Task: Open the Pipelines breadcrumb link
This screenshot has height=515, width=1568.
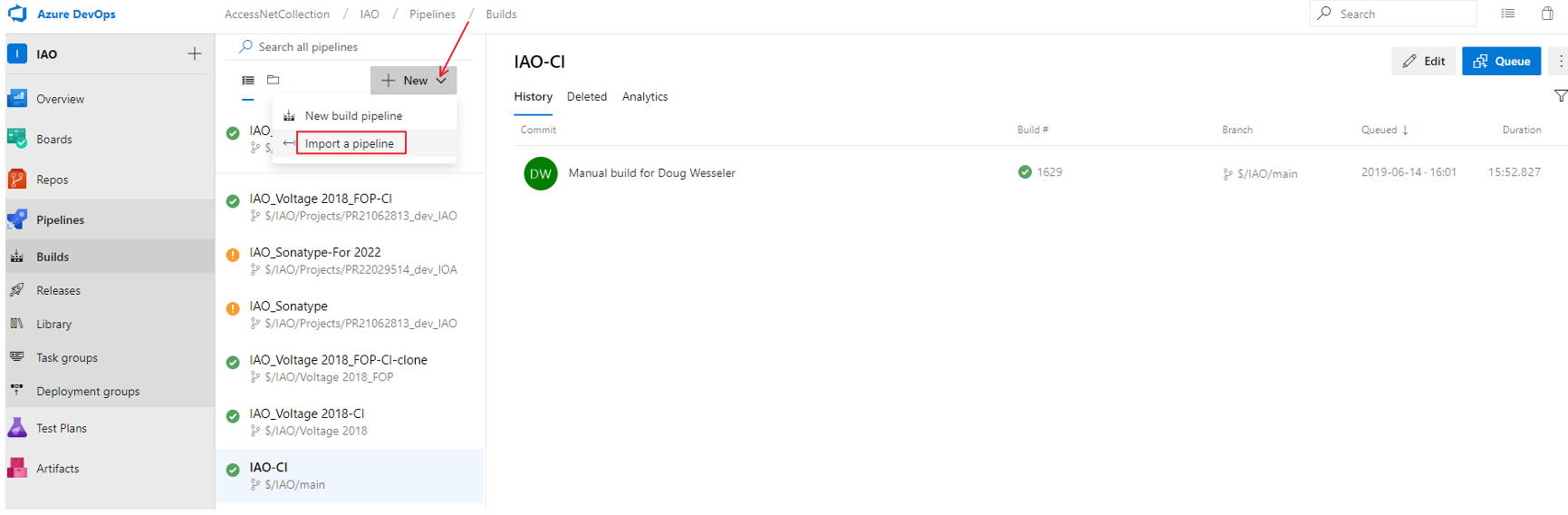Action: point(432,15)
